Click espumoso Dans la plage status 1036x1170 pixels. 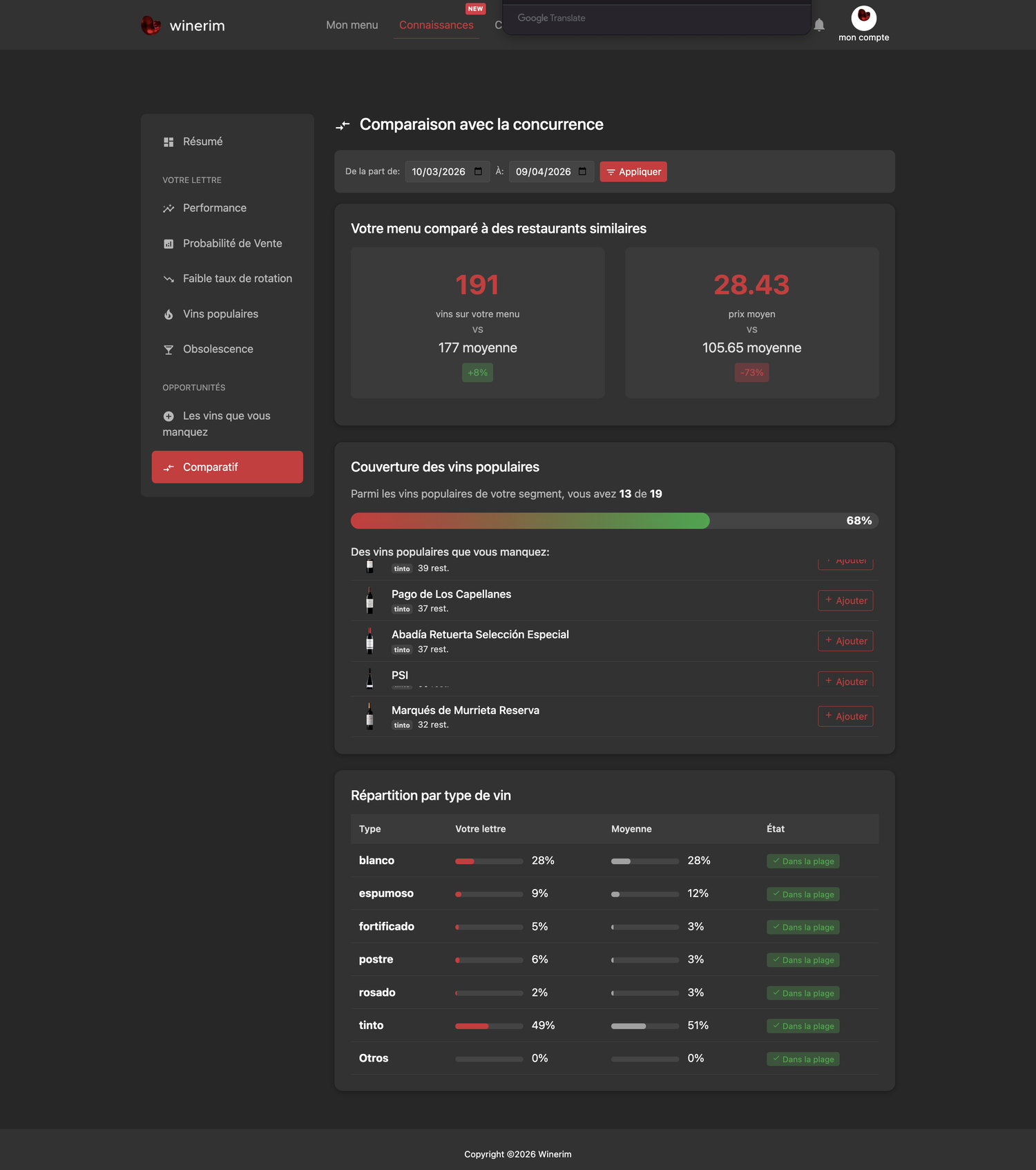point(803,894)
